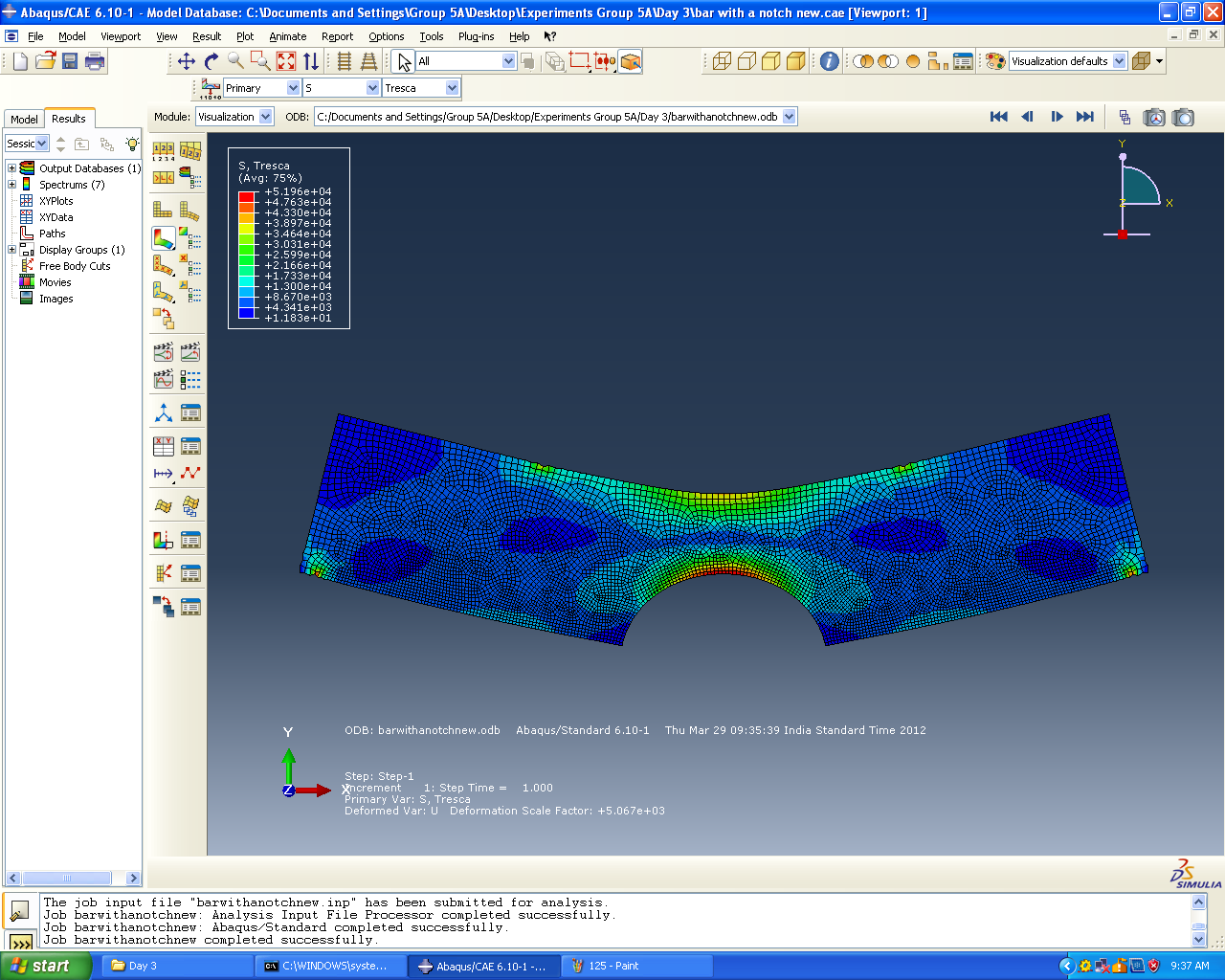This screenshot has width=1225, height=980.
Task: Click the red legend color swatch
Action: click(x=246, y=196)
